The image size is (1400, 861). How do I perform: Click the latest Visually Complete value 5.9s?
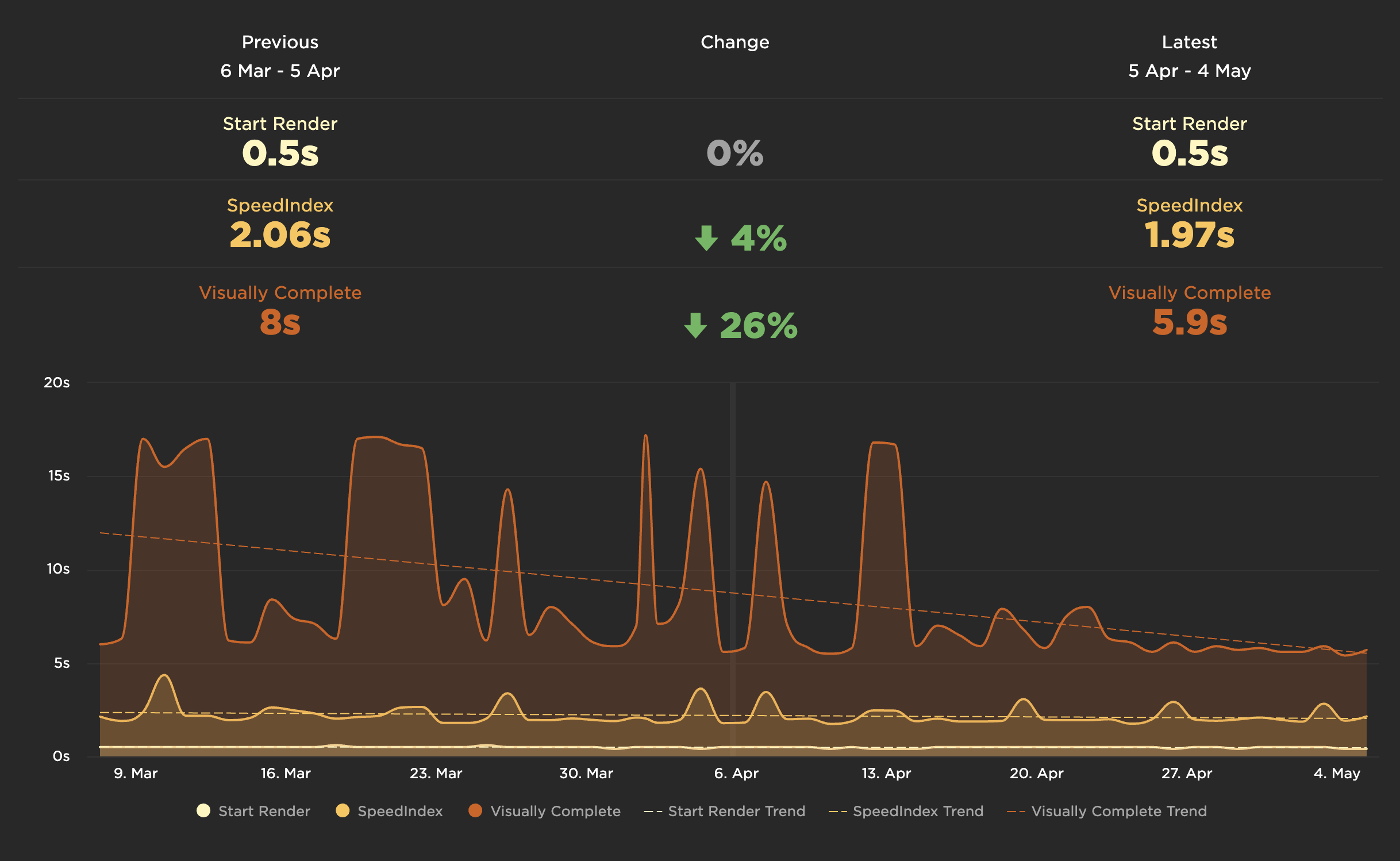(x=1189, y=322)
